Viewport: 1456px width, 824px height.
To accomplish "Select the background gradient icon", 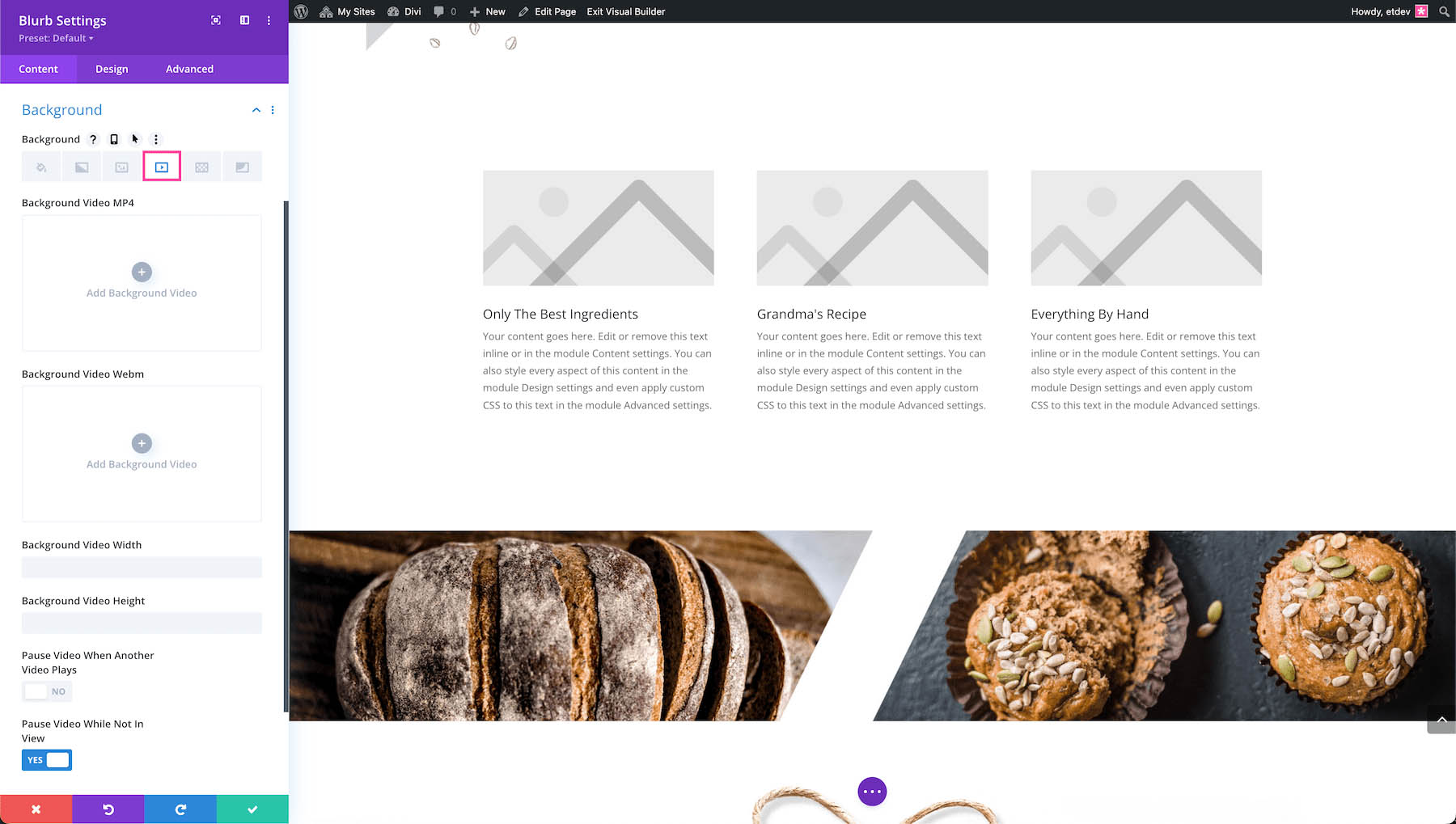I will (82, 167).
